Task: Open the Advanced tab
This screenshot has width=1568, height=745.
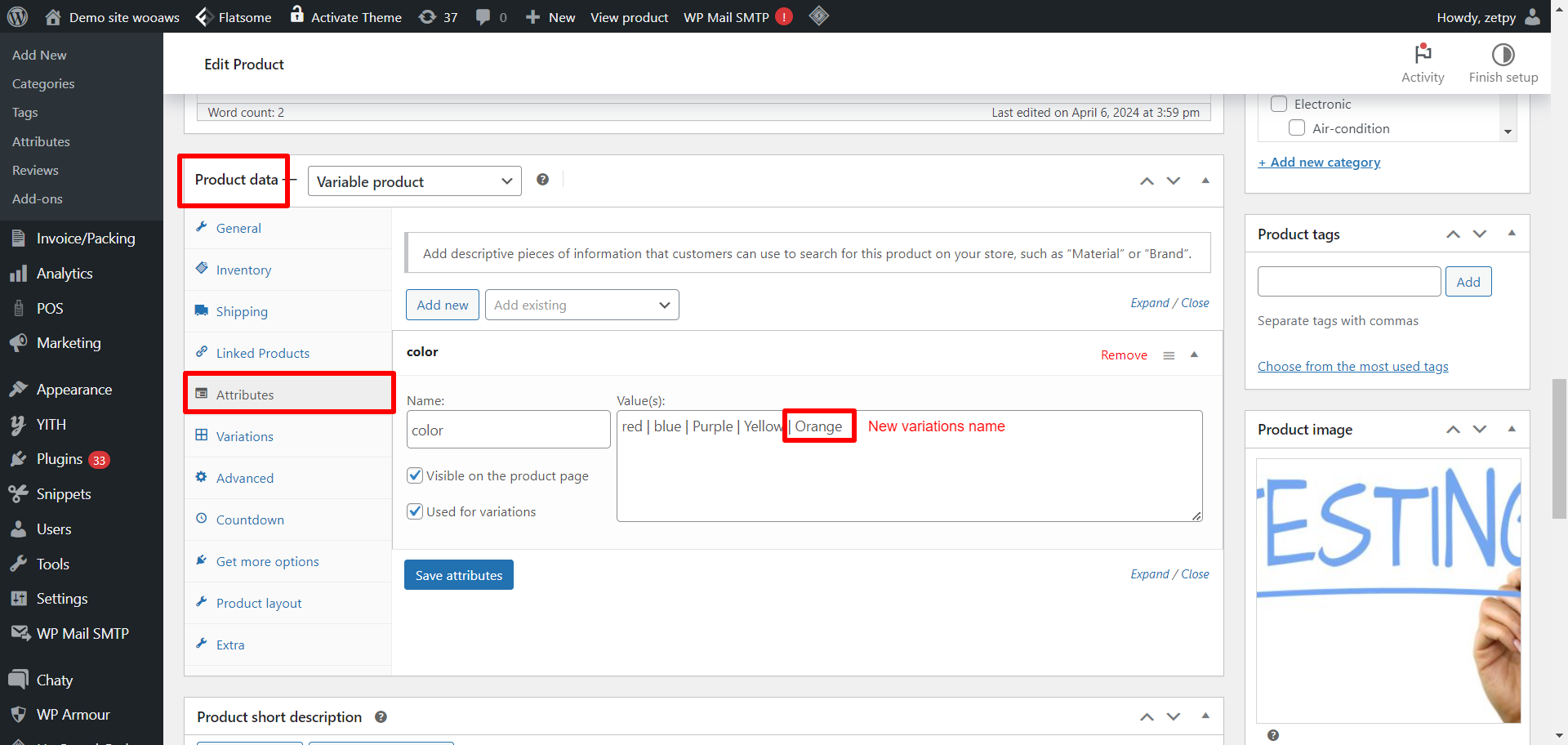Action: tap(288, 478)
